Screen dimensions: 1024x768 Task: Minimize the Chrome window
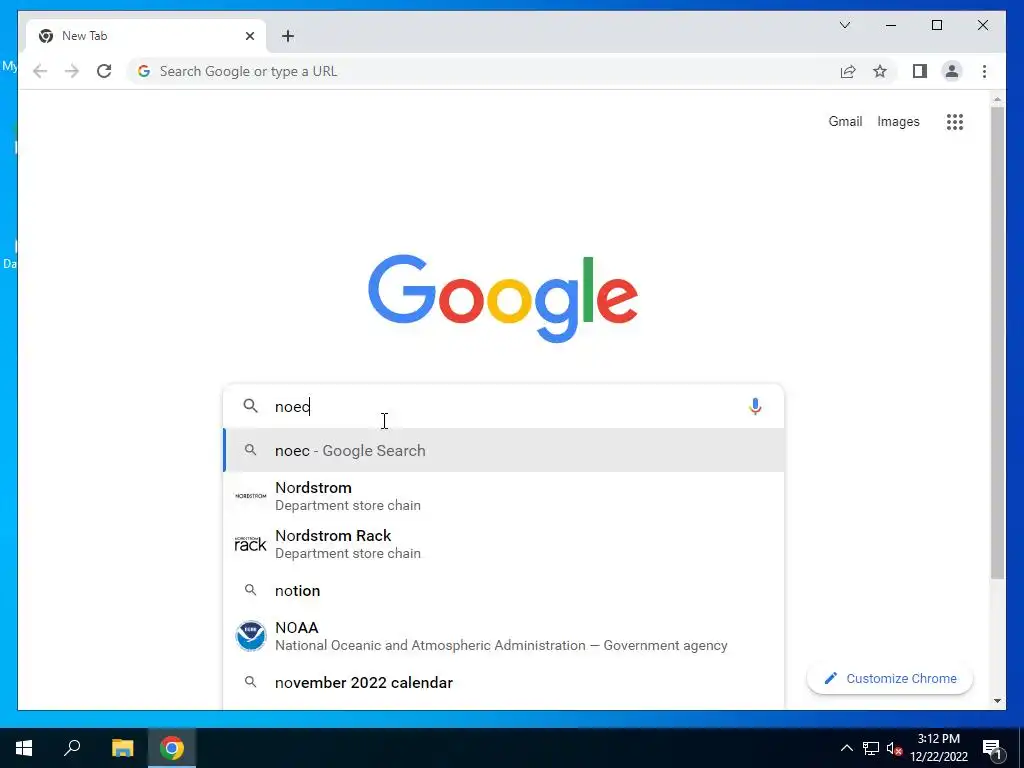[891, 25]
